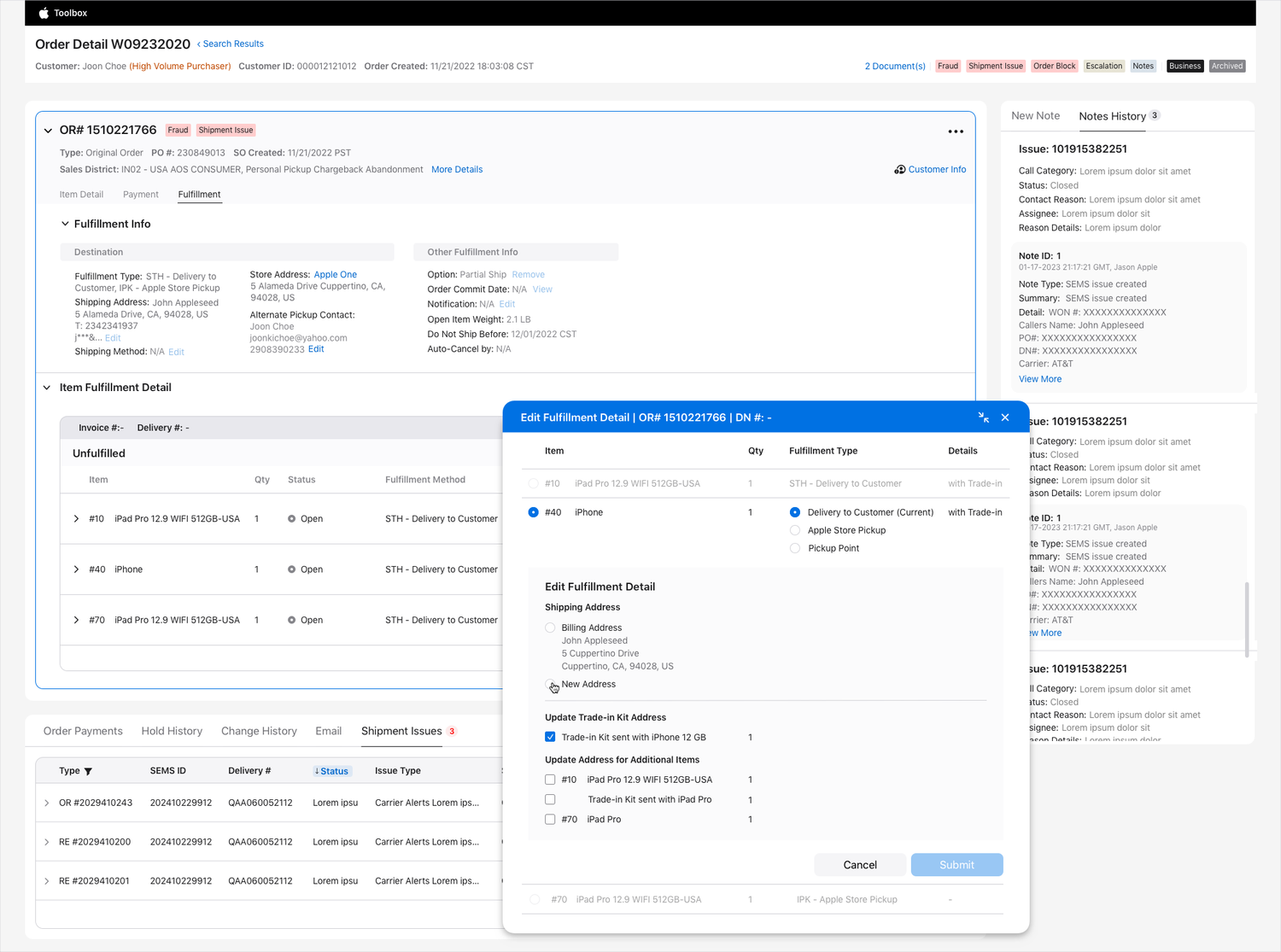This screenshot has height=952, width=1281.
Task: Click the open status icon for item #70
Action: coord(292,621)
